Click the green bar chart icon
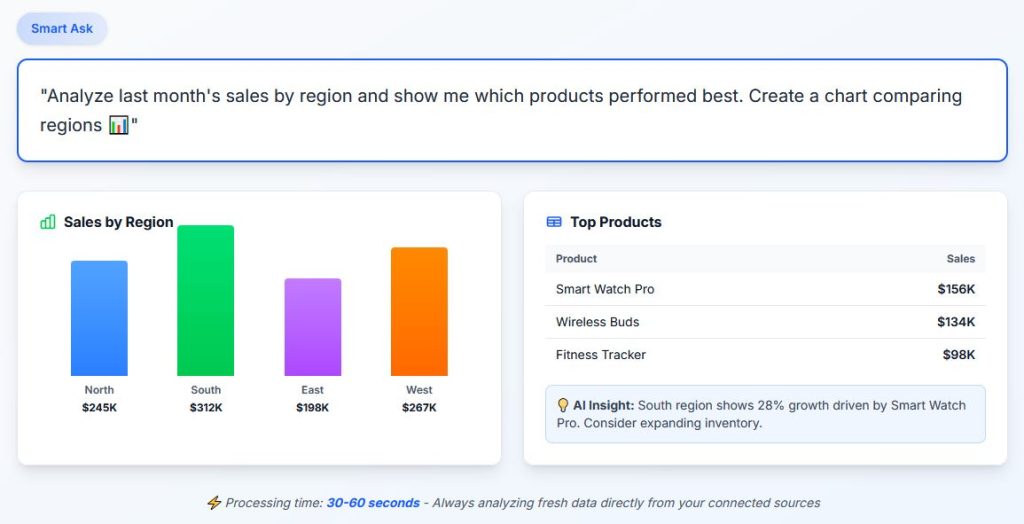Viewport: 1024px width, 524px height. [48, 222]
